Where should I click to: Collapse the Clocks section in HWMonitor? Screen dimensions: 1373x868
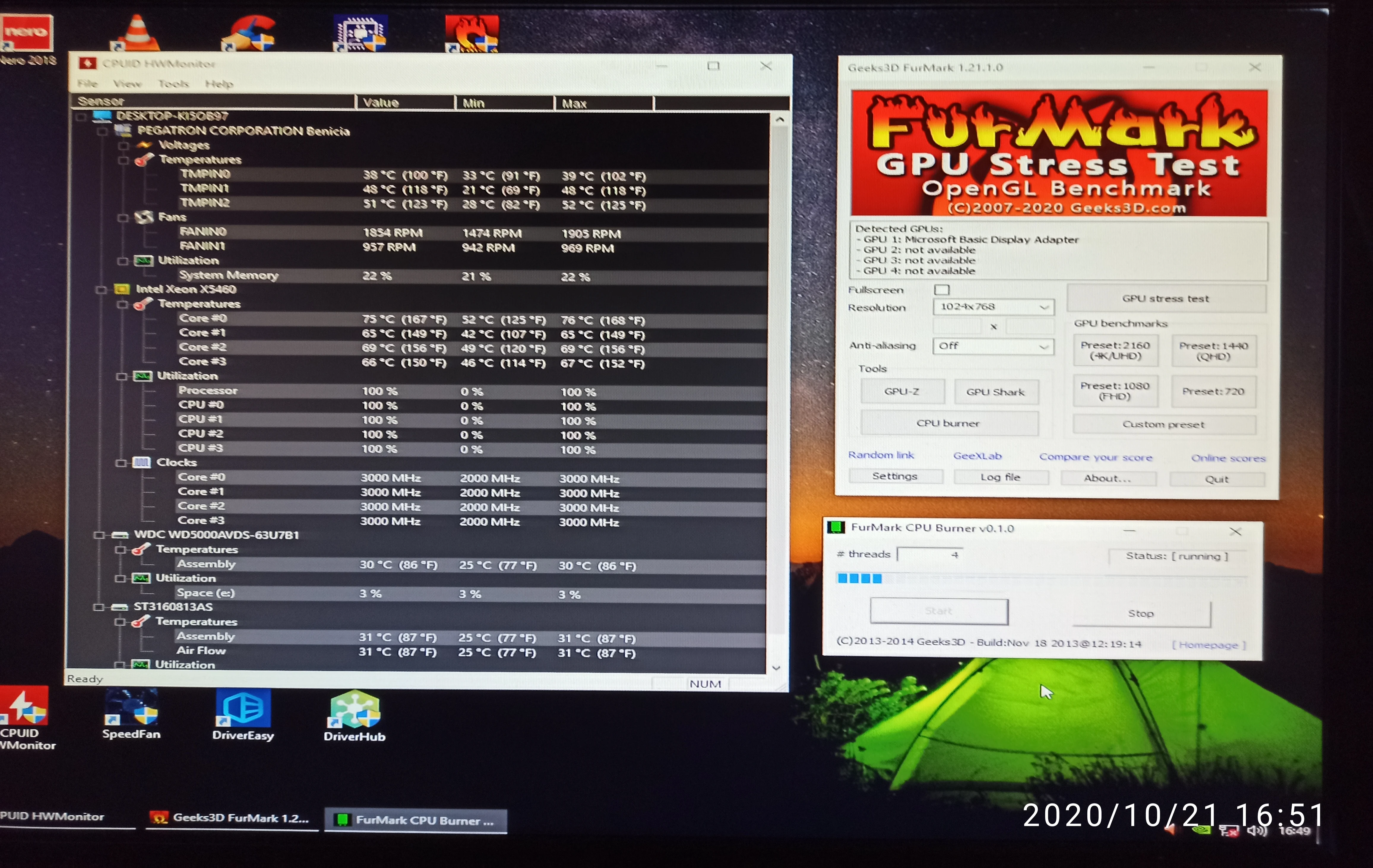[121, 463]
